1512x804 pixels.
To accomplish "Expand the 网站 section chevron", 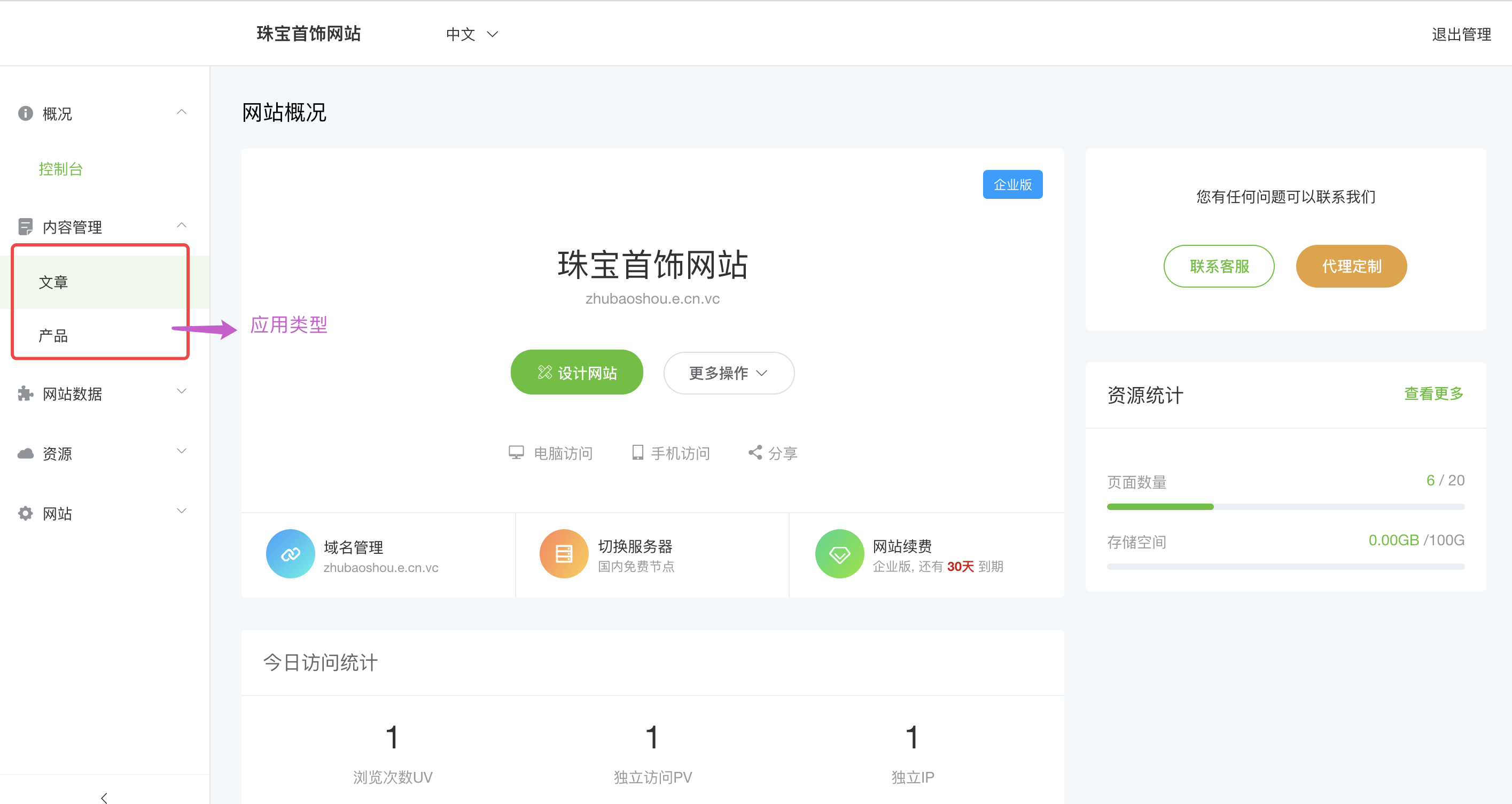I will (182, 511).
